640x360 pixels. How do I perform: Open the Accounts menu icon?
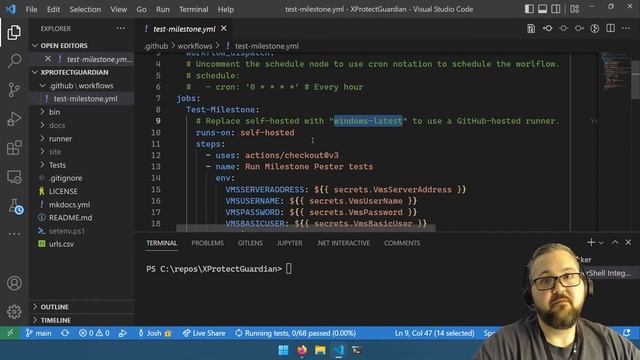pos(14,283)
